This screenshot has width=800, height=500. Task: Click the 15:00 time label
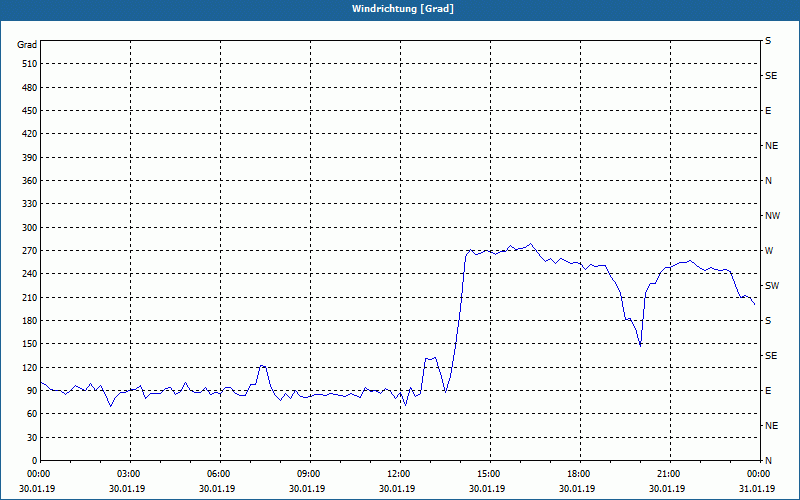pyautogui.click(x=491, y=474)
